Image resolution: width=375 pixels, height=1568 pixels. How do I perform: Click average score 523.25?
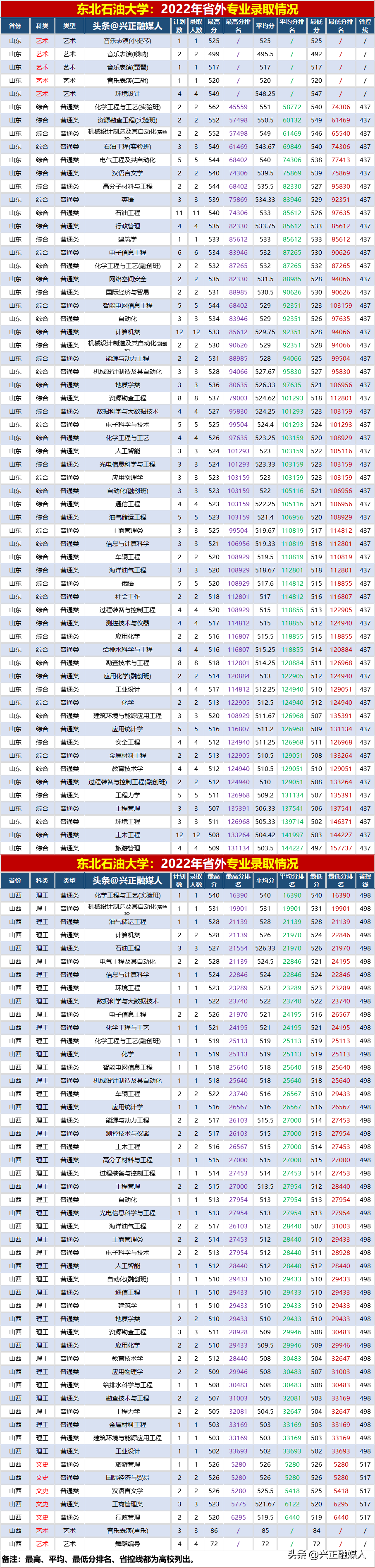coord(265,438)
